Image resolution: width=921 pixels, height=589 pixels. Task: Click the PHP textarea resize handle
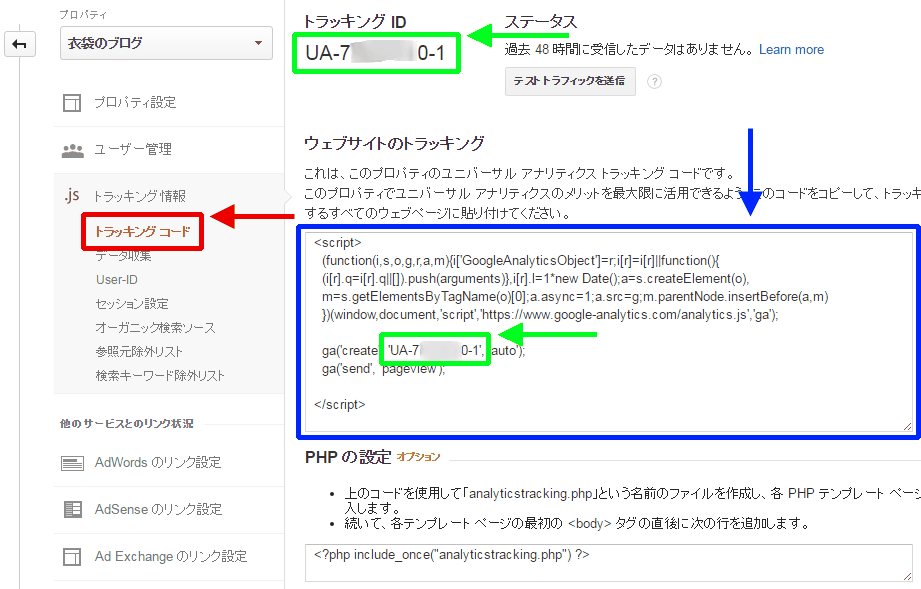(x=907, y=576)
